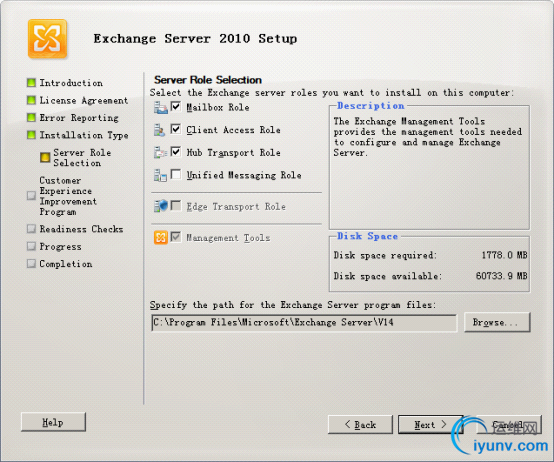
Task: Click the green Installation Type step indicator
Action: click(31, 135)
